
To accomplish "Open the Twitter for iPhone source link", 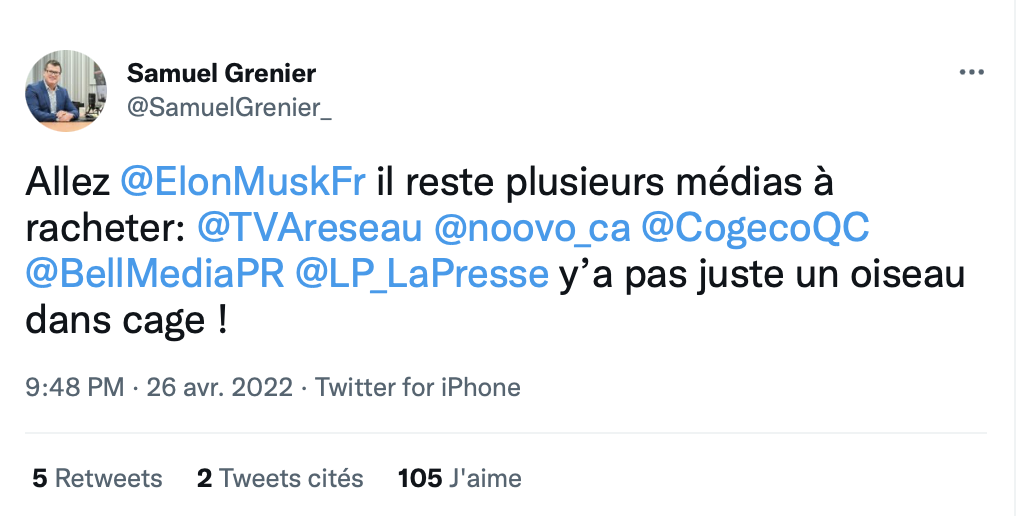I will pos(418,387).
